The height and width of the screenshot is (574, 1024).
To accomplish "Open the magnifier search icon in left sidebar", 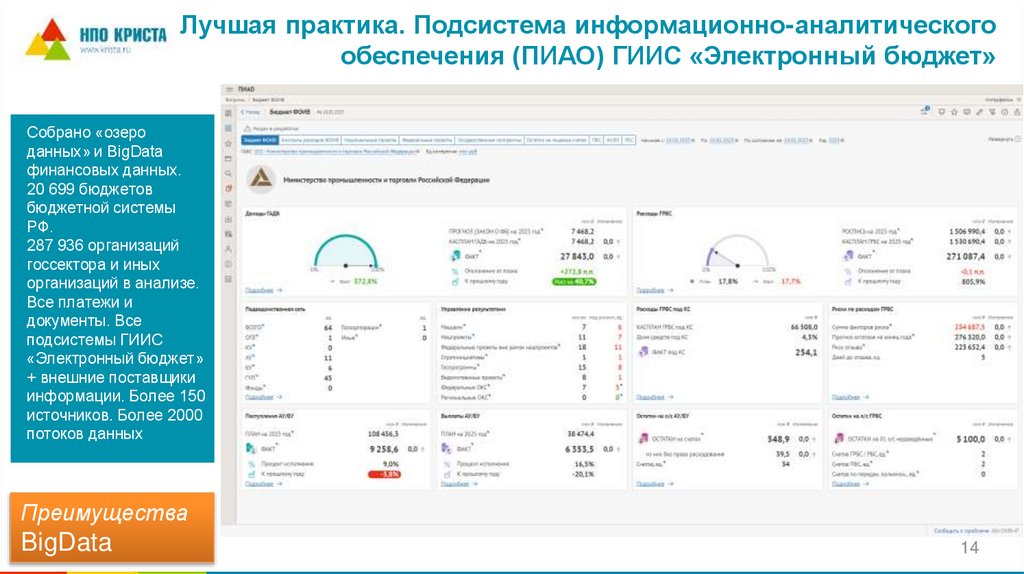I will [229, 174].
